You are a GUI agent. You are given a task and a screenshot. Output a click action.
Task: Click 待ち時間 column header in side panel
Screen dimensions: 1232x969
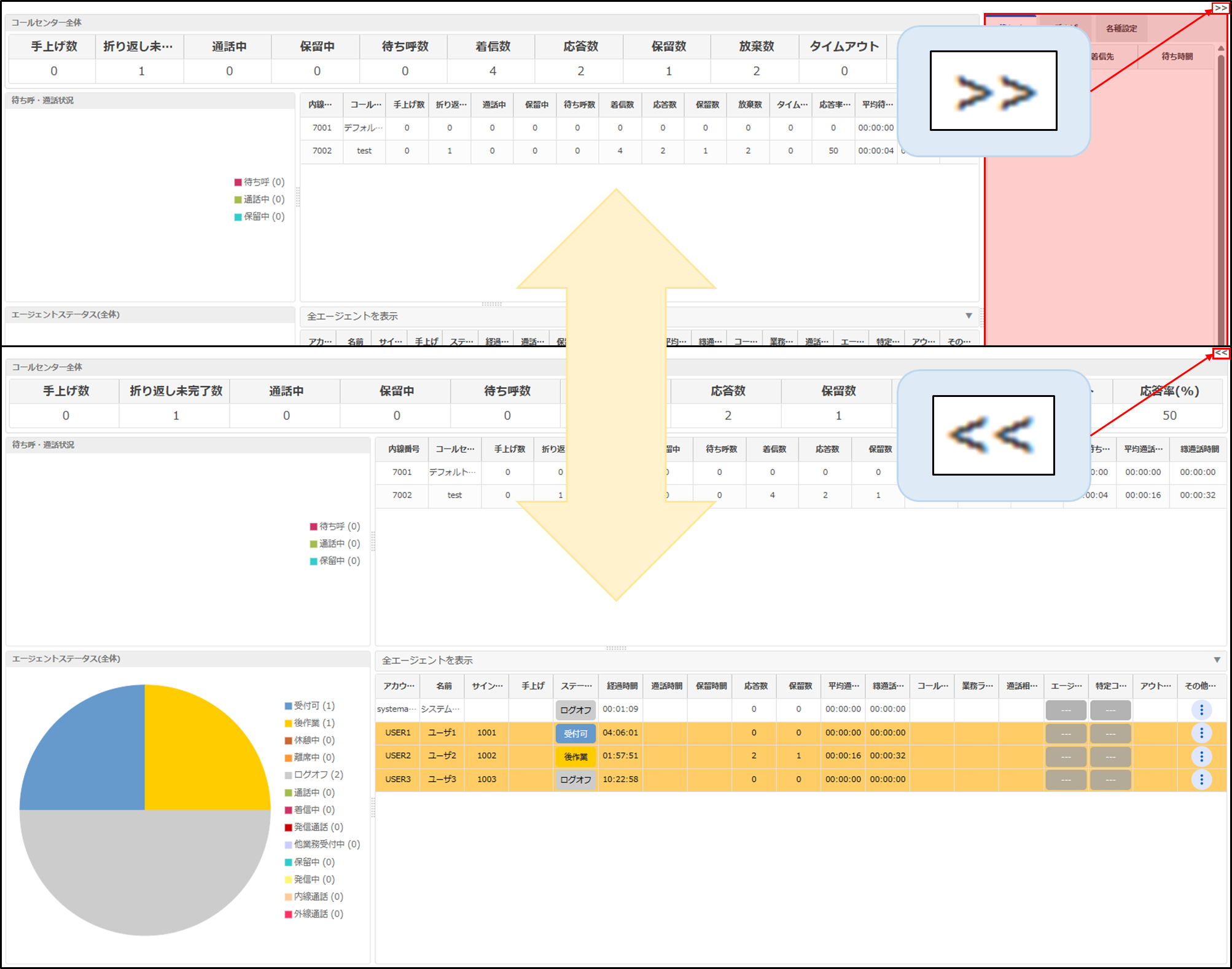[1177, 57]
